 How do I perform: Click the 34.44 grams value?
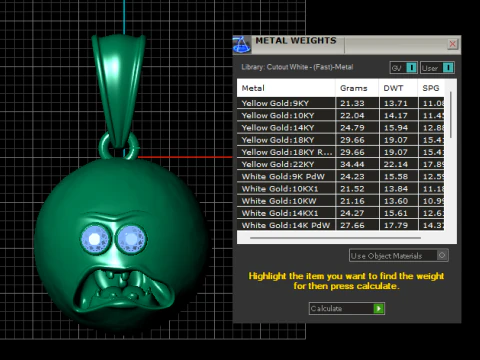pos(352,164)
